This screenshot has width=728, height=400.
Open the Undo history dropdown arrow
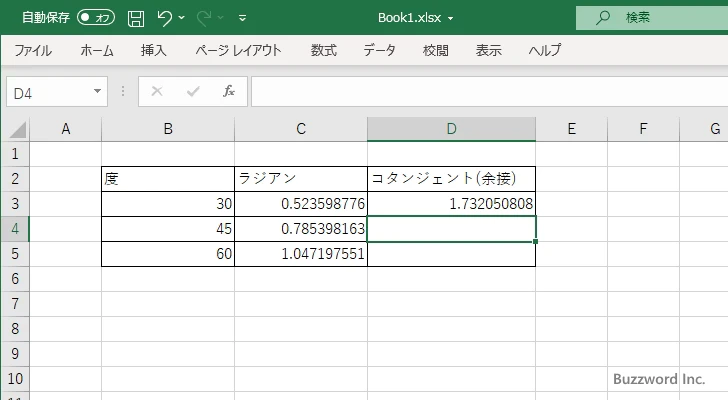(182, 18)
